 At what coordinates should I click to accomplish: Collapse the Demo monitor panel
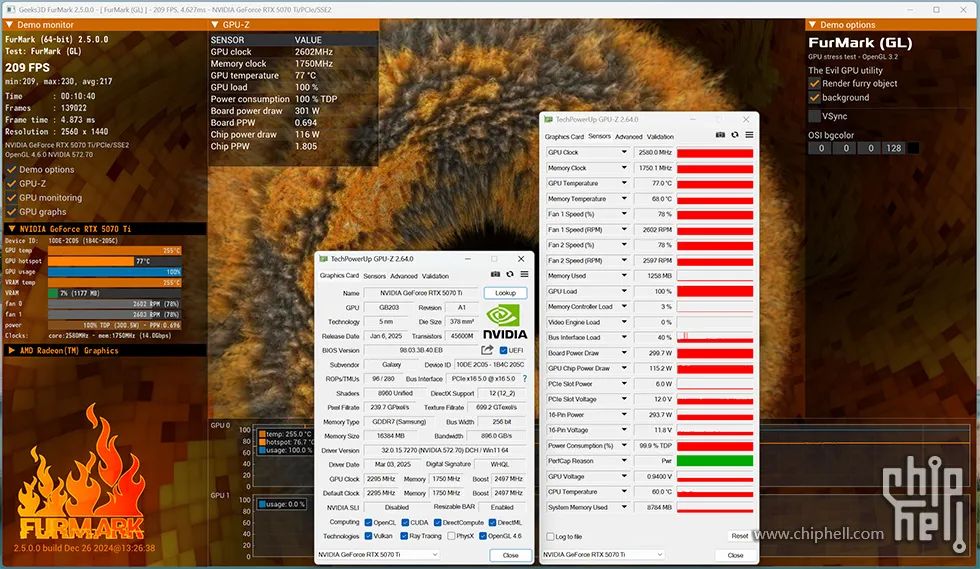[9, 25]
